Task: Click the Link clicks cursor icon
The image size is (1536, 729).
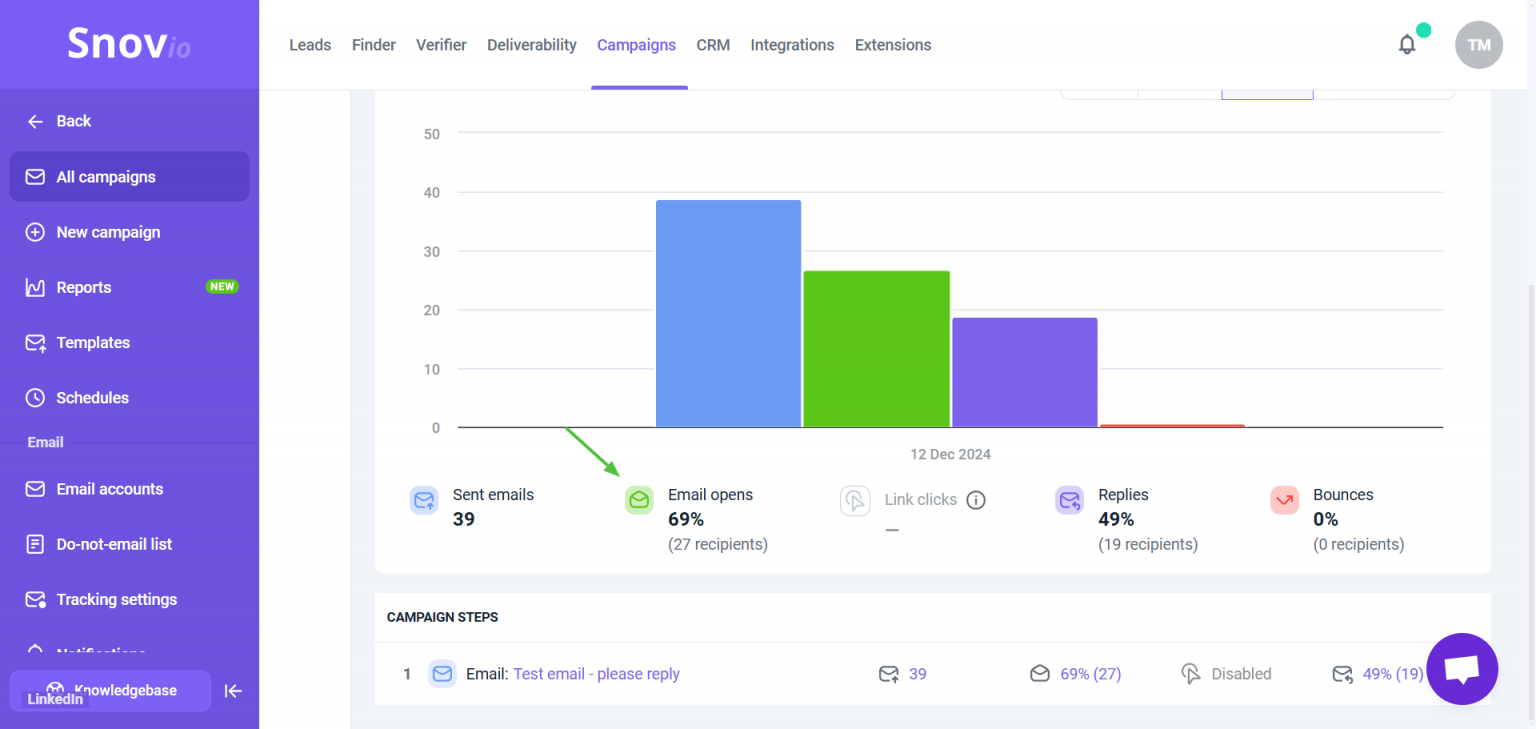Action: 855,500
